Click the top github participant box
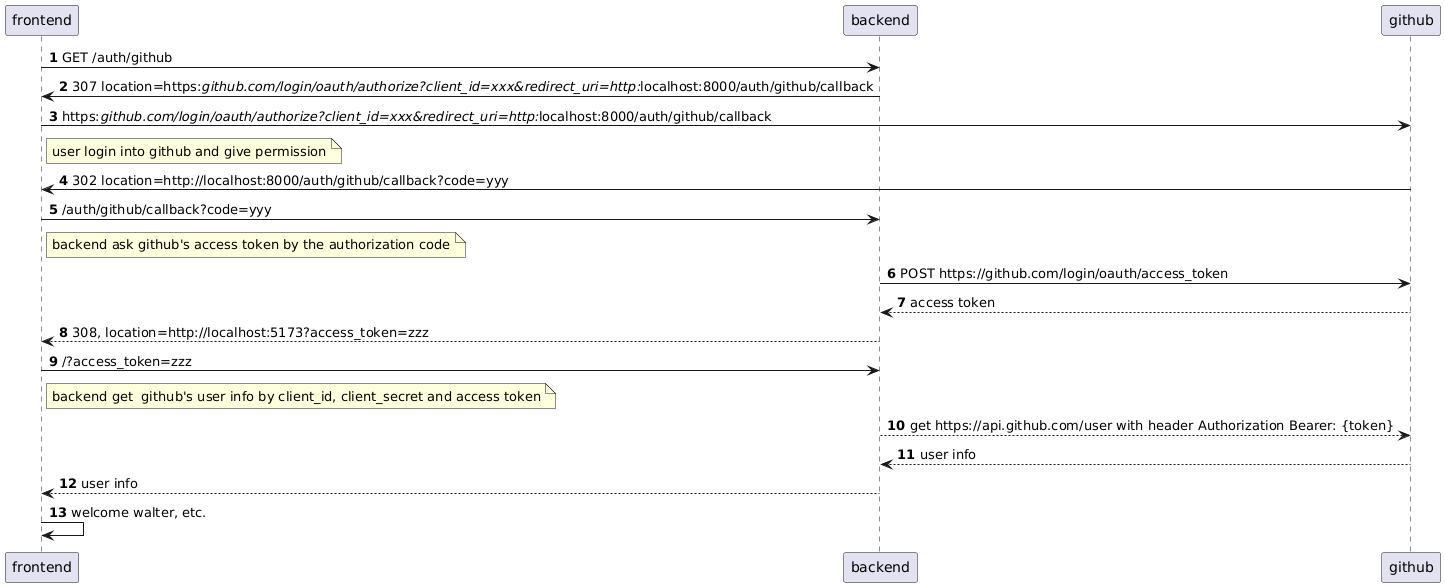 point(1411,19)
